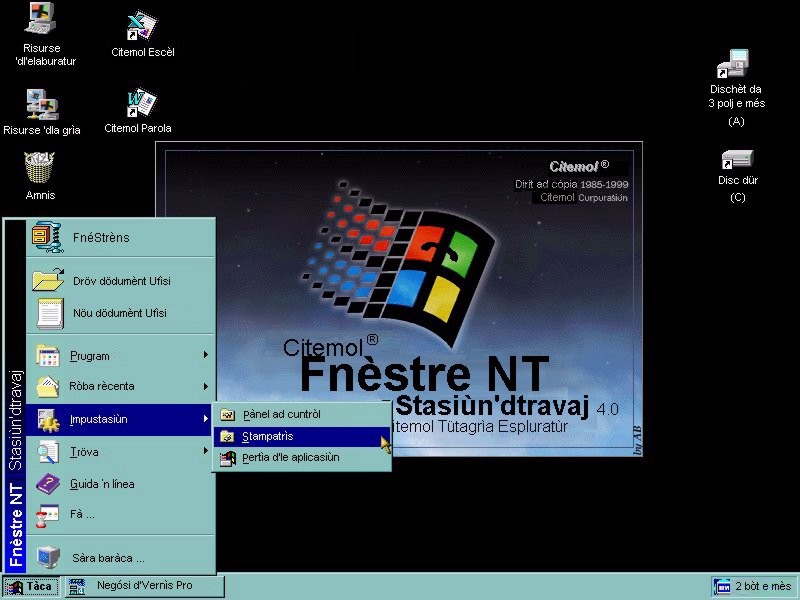Click the Fnèstre NT splash screen image

point(399,298)
